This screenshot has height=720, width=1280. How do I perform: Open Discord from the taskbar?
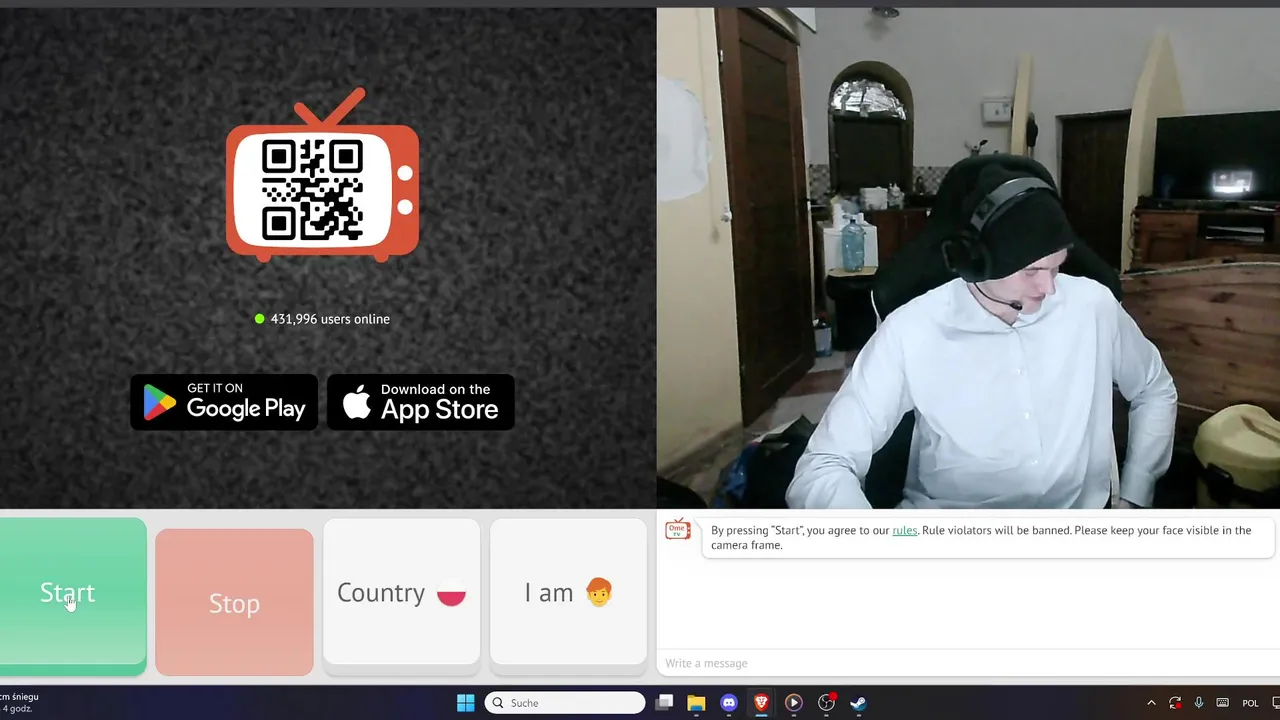pos(729,703)
